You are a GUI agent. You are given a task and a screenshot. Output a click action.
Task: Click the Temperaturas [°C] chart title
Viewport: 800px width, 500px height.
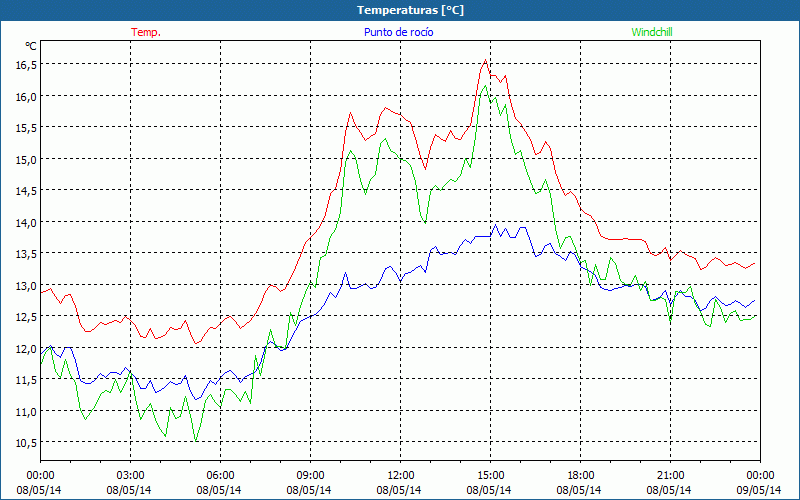pos(410,10)
